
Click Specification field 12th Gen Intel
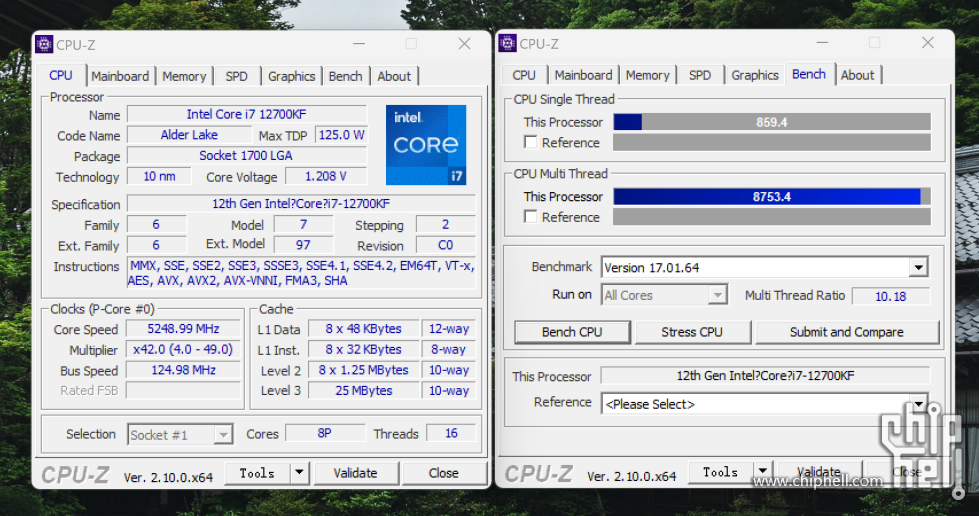coord(301,204)
